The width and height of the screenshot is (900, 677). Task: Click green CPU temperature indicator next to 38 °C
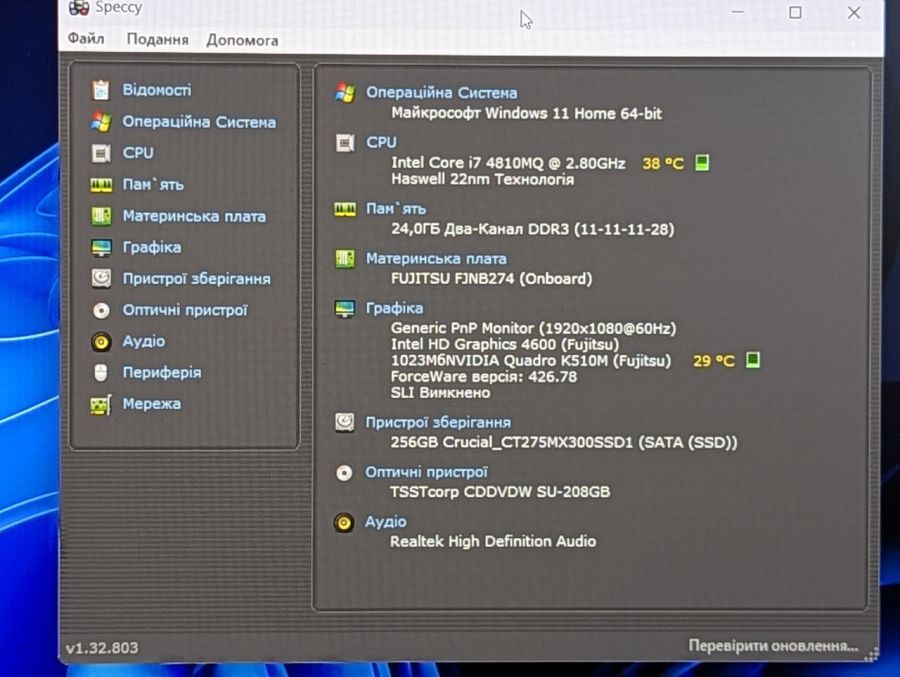click(701, 163)
